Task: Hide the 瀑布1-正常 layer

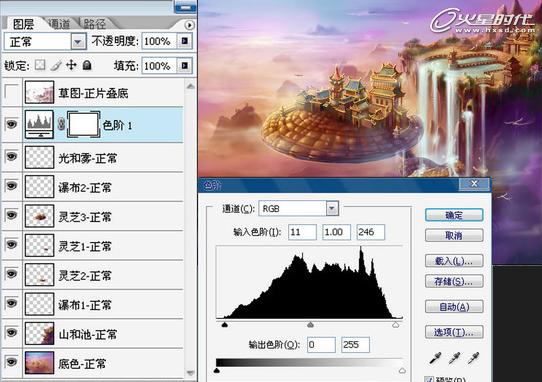Action: click(x=12, y=304)
